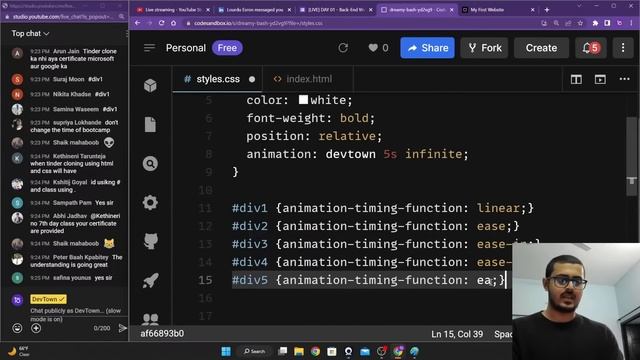Click the Ln 15, Col 39 status indicator
Screen dimensions: 640x360
click(x=457, y=334)
